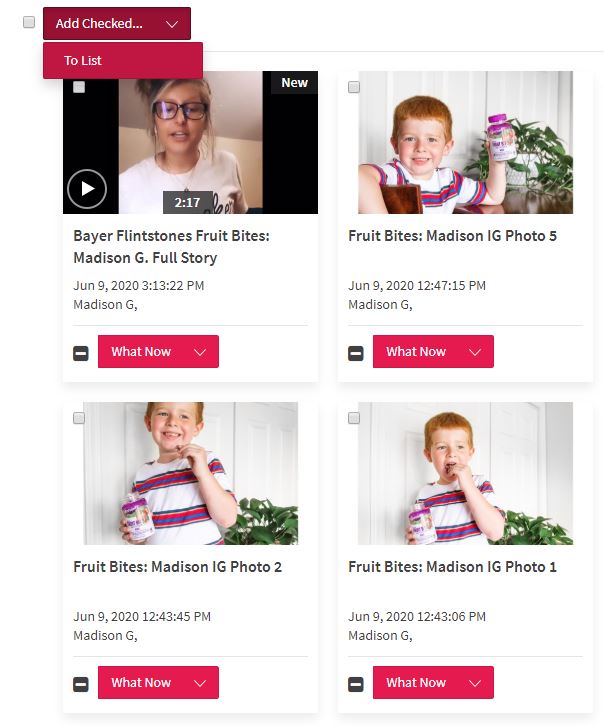Choose the To List menu option

123,61
